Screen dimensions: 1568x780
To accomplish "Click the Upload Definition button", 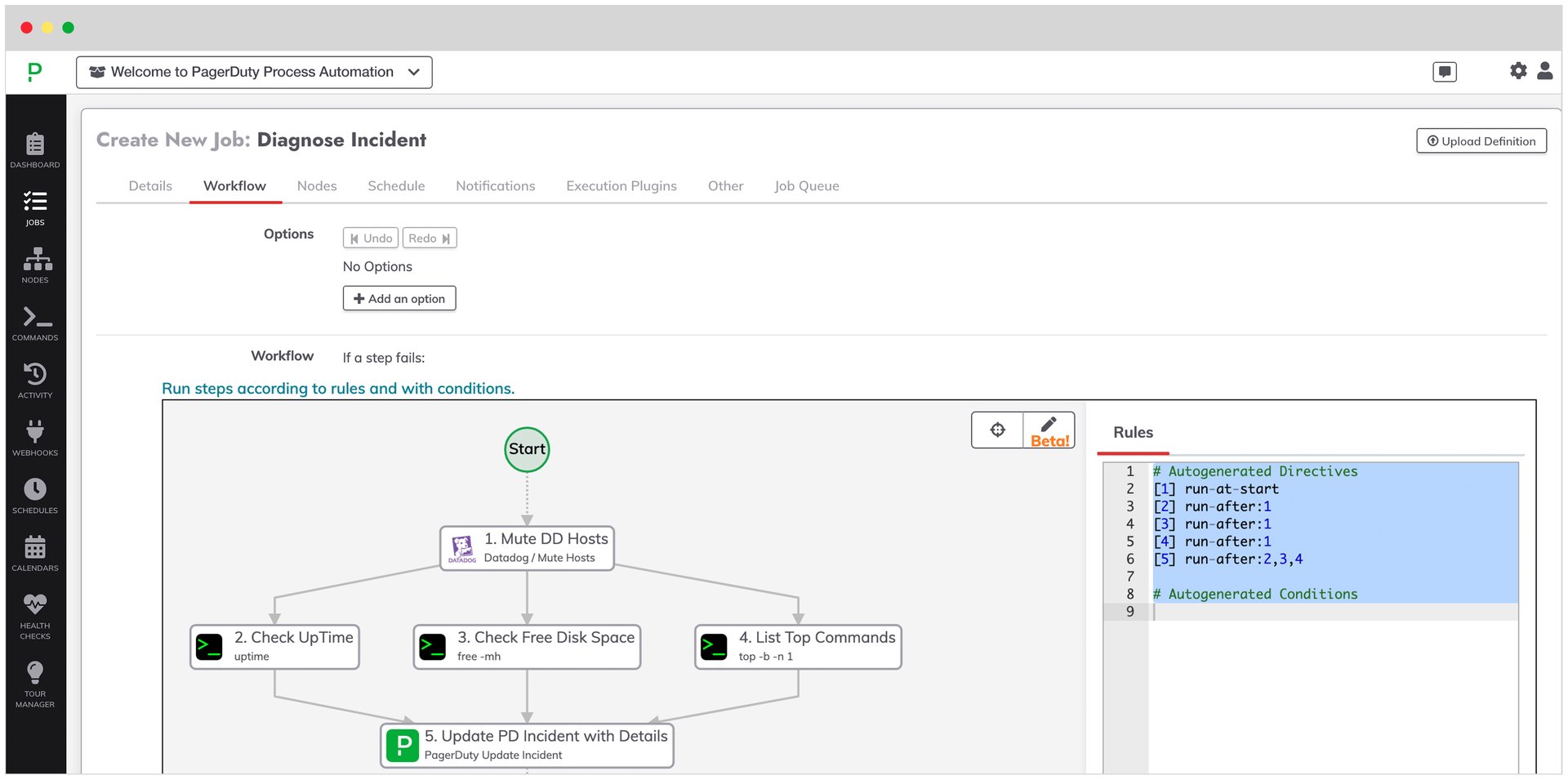I will click(1481, 140).
